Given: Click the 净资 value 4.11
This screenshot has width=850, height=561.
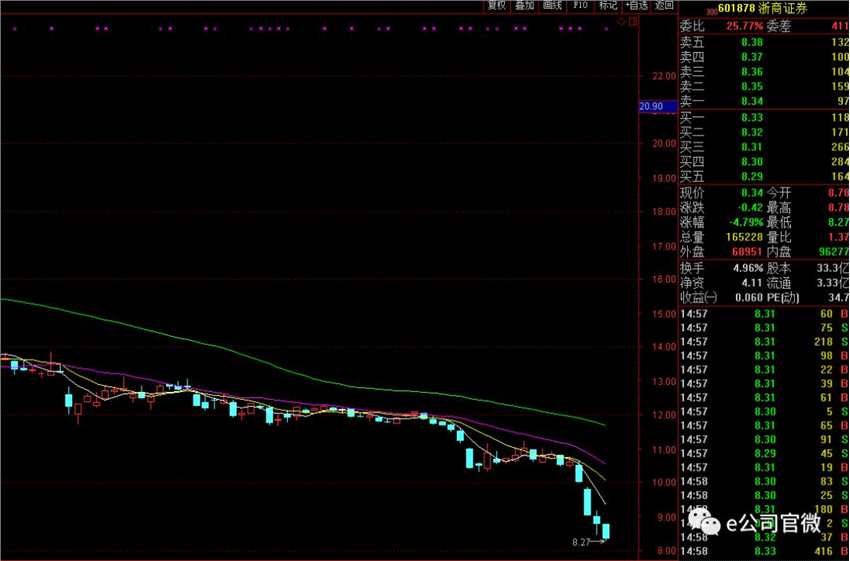Looking at the screenshot, I should tap(752, 282).
